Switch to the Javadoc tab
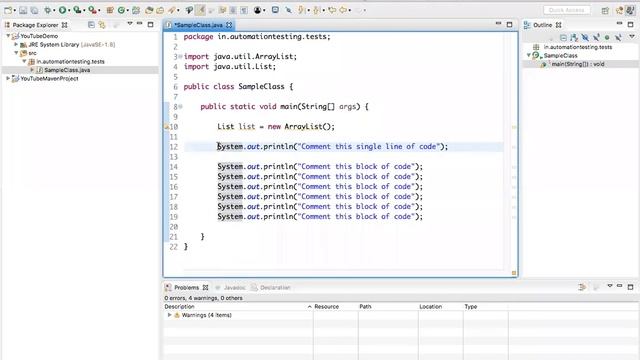 pyautogui.click(x=235, y=287)
